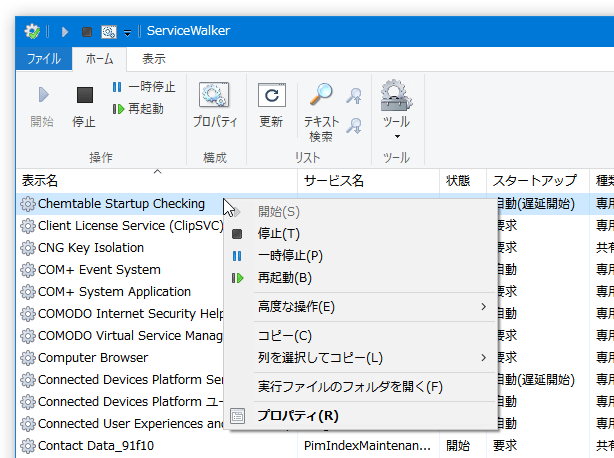Viewport: 614px width, 458px height.
Task: Click gear icon beside CNG Key Isolation
Action: click(28, 248)
